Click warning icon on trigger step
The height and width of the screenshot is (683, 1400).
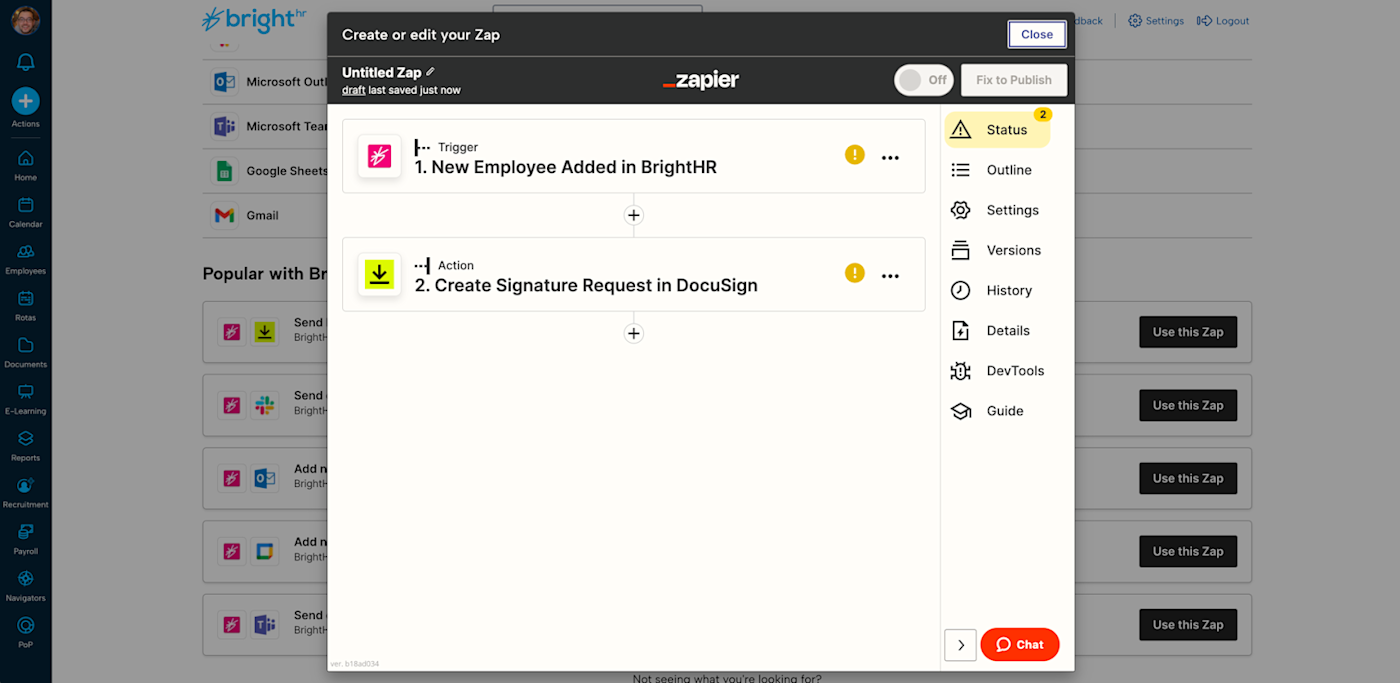pyautogui.click(x=854, y=155)
